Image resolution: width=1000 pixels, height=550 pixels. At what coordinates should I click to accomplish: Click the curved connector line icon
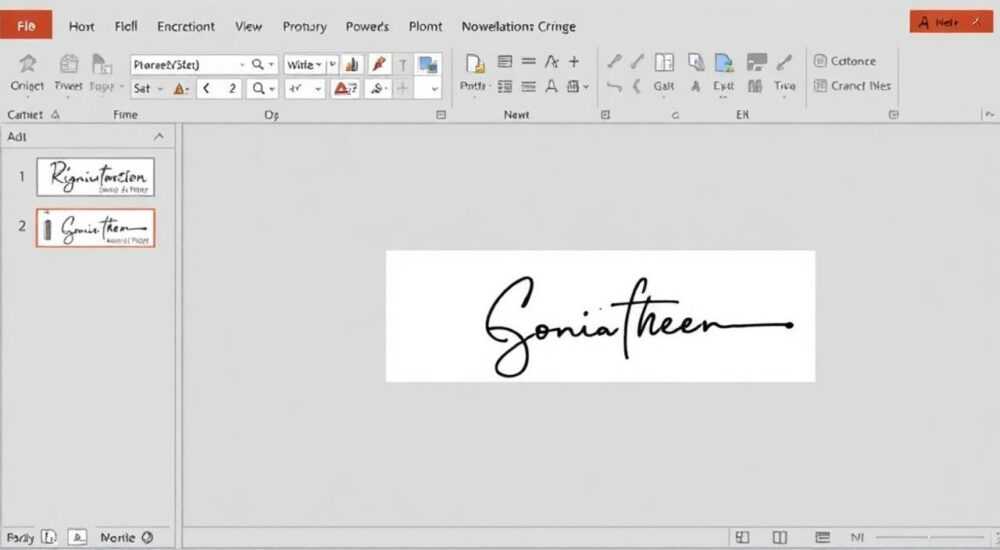pyautogui.click(x=614, y=86)
